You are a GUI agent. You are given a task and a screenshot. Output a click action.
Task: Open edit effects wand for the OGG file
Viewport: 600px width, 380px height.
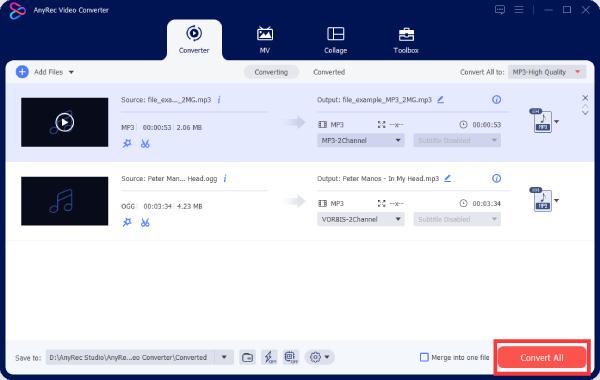pos(127,222)
